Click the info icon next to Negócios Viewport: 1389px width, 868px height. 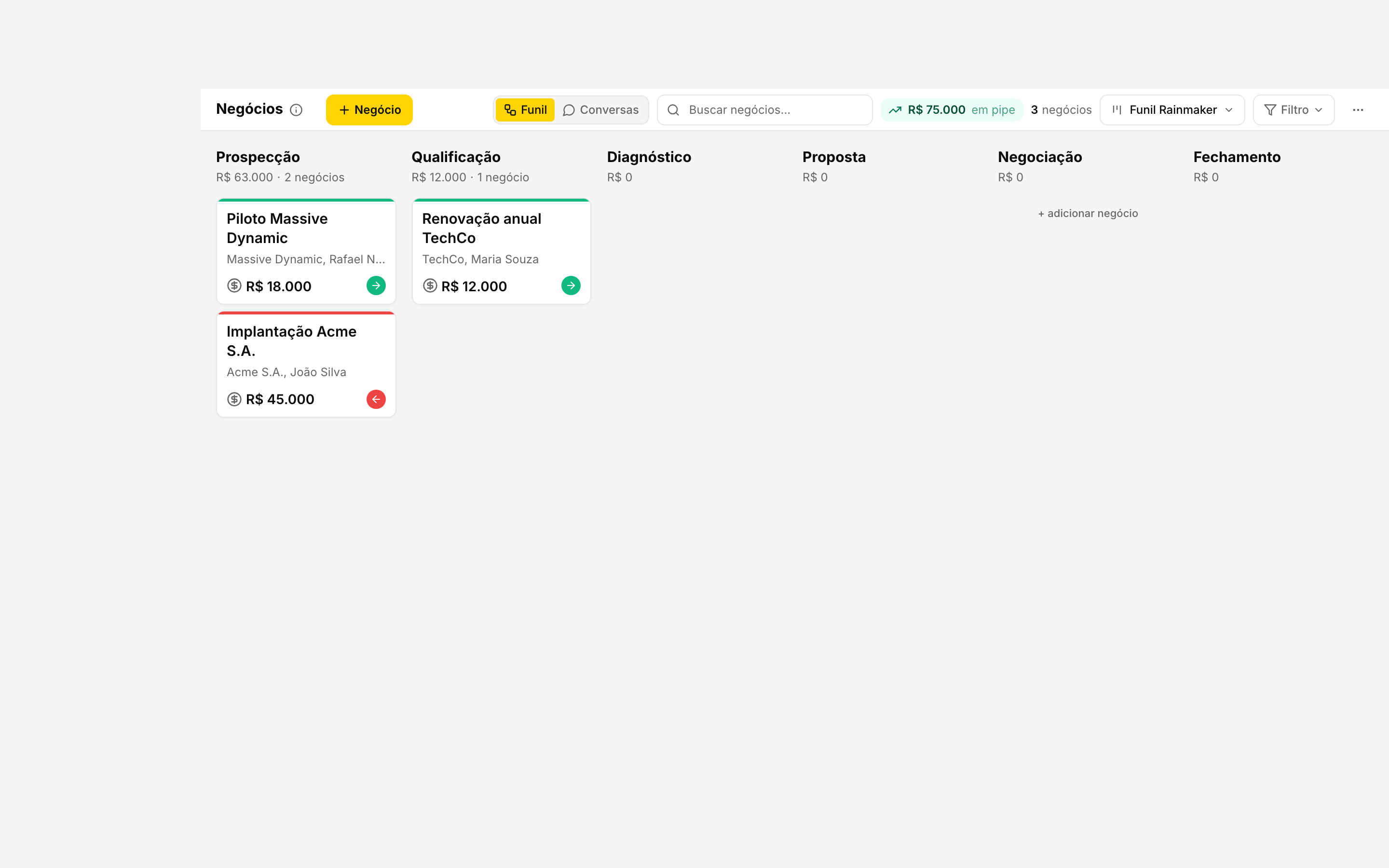click(x=296, y=110)
